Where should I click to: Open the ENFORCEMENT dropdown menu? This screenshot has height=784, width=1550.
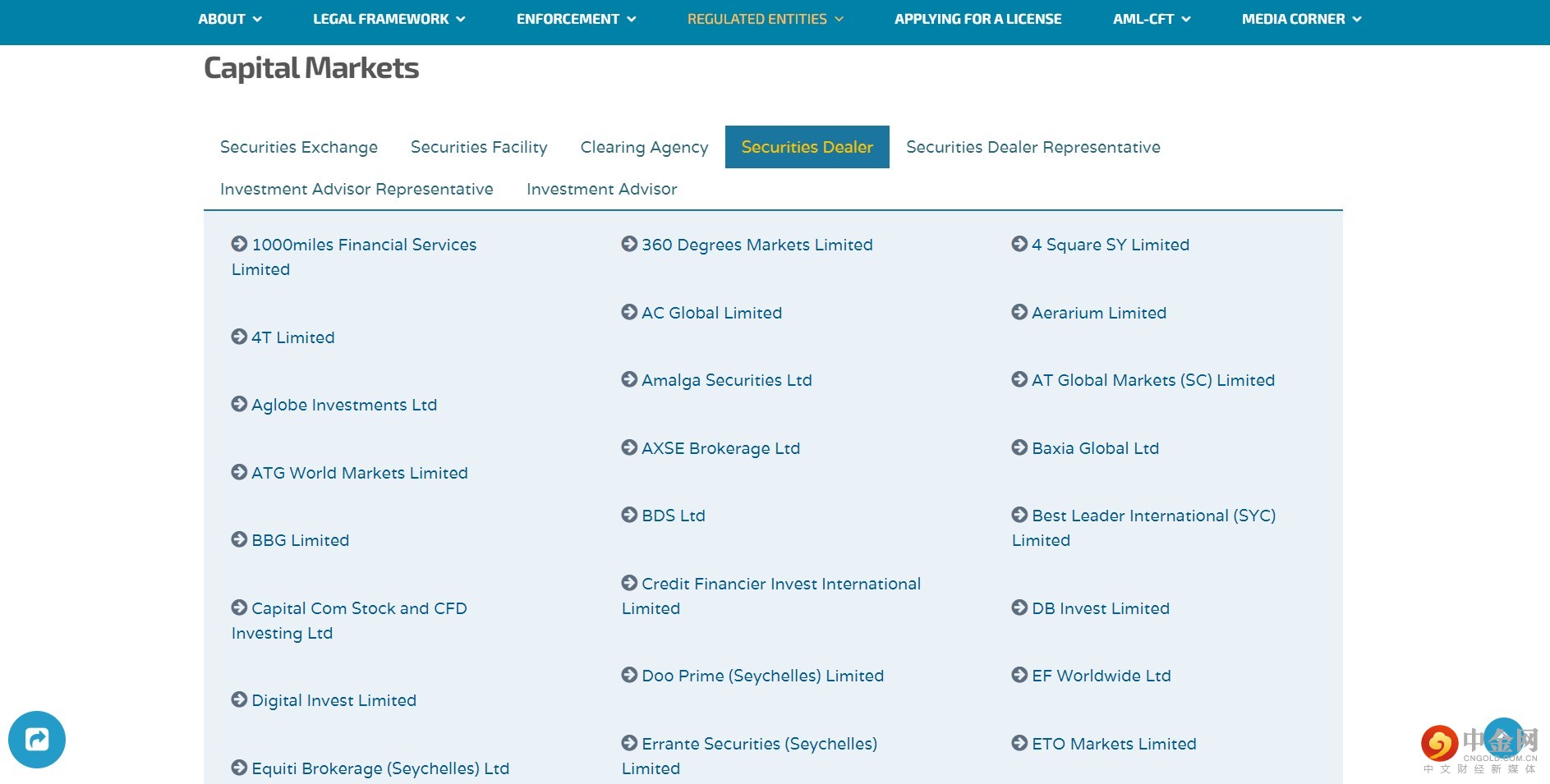tap(577, 19)
